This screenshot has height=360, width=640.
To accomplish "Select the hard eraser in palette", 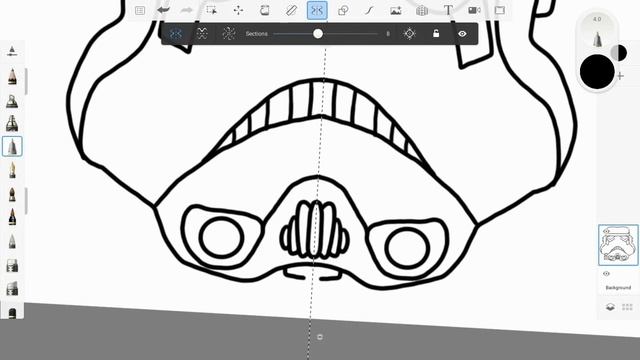I will tap(12, 266).
